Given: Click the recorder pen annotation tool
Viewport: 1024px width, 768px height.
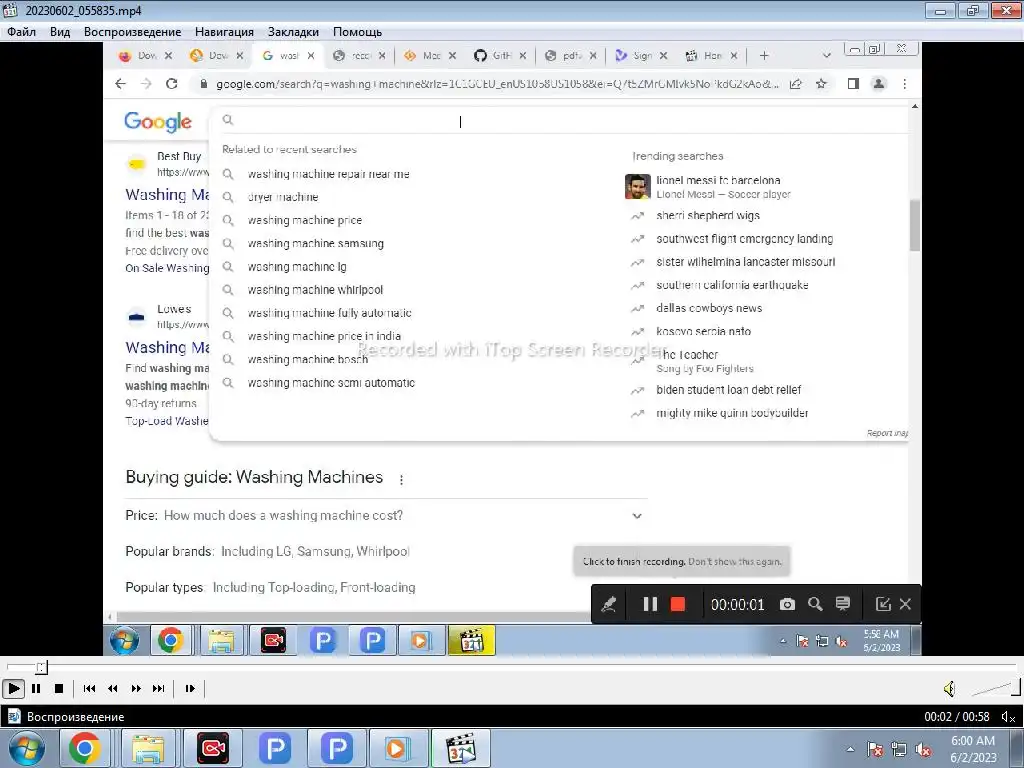Looking at the screenshot, I should [609, 604].
